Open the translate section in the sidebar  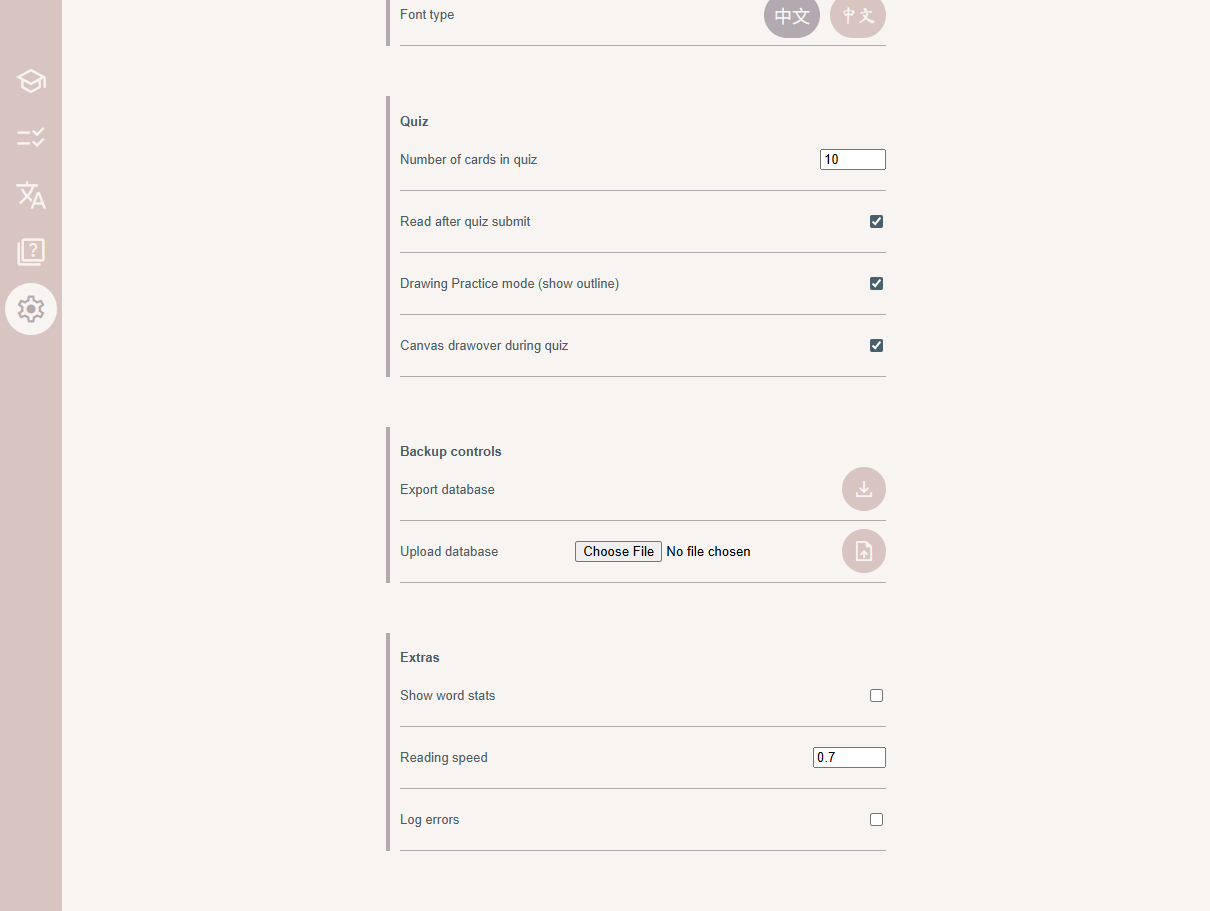pos(31,195)
